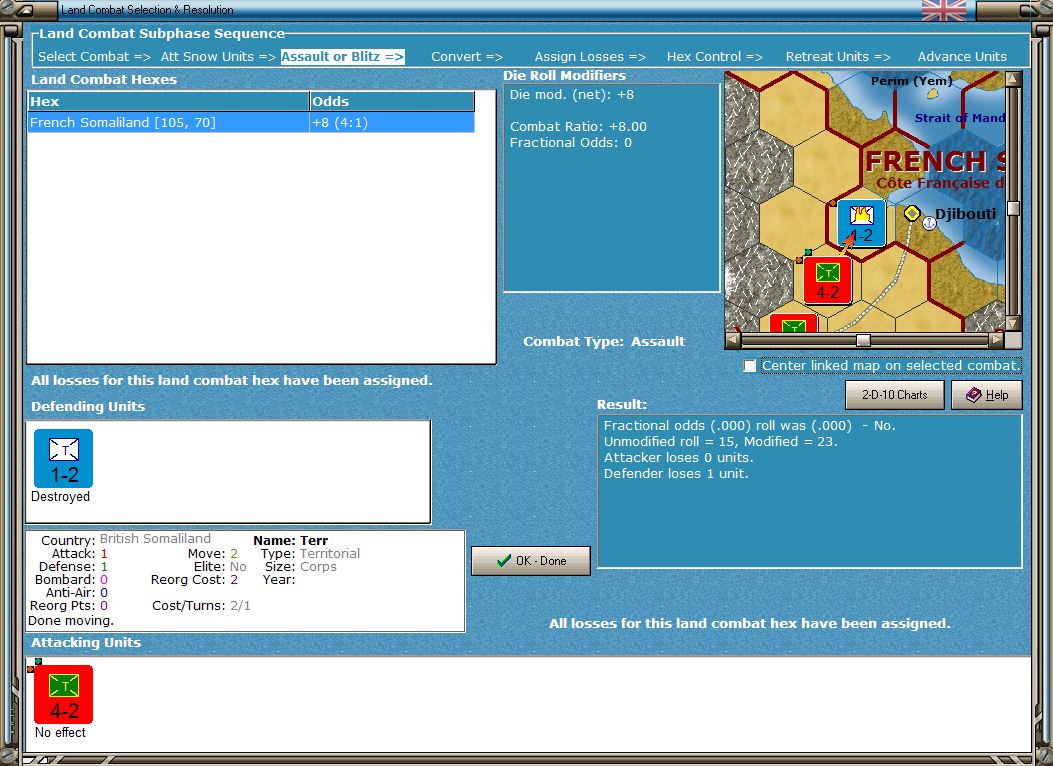Click the partially visible red unit on the map's bottom edge
The image size is (1053, 766).
793,323
